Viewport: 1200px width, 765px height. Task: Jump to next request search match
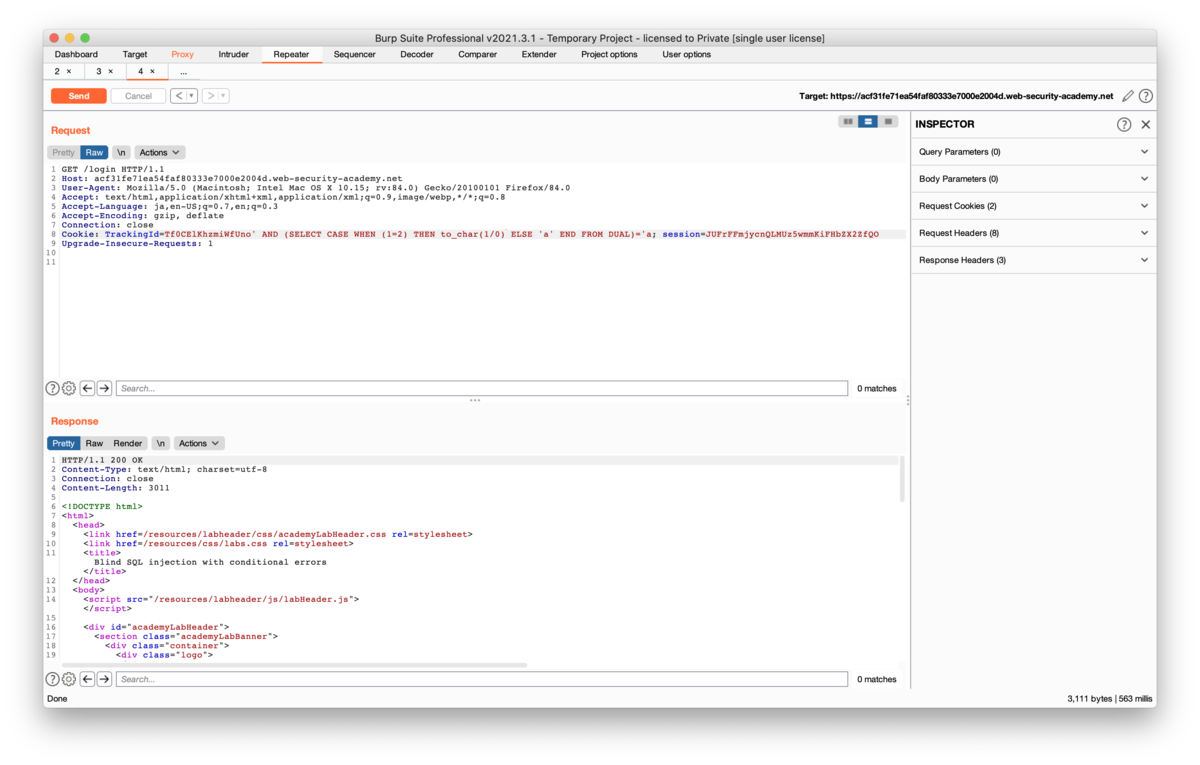(x=104, y=388)
